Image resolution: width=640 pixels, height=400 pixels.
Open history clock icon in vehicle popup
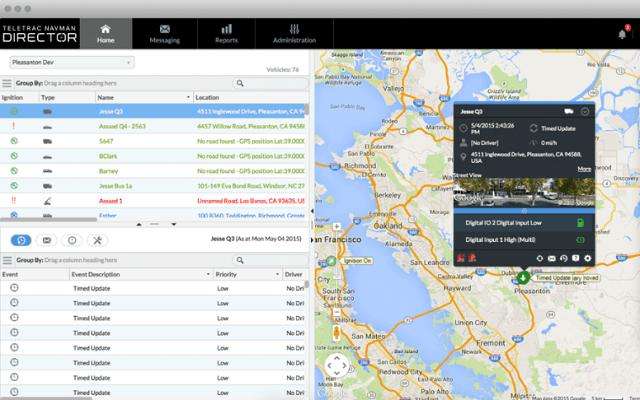click(x=564, y=258)
